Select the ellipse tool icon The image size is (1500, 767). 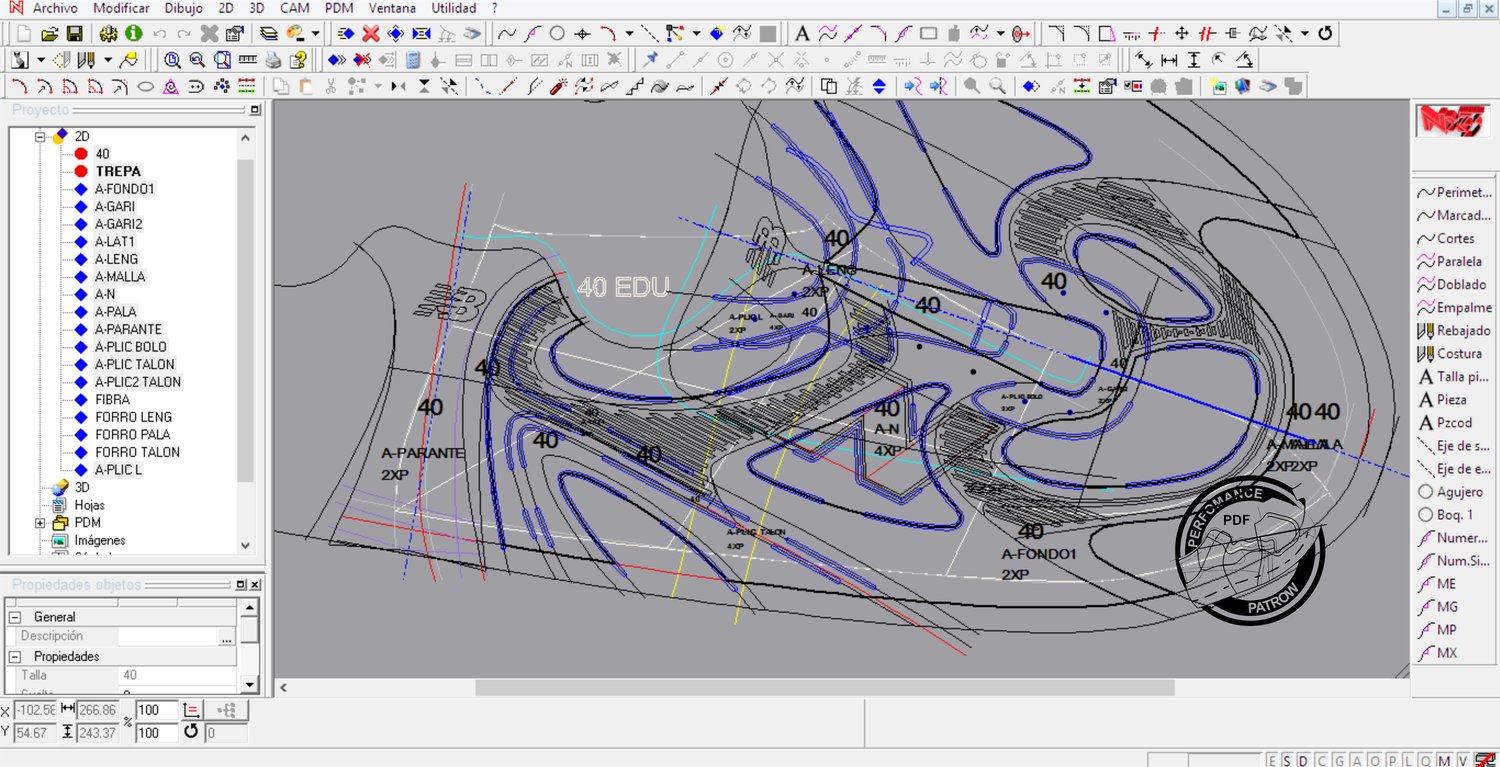click(145, 87)
